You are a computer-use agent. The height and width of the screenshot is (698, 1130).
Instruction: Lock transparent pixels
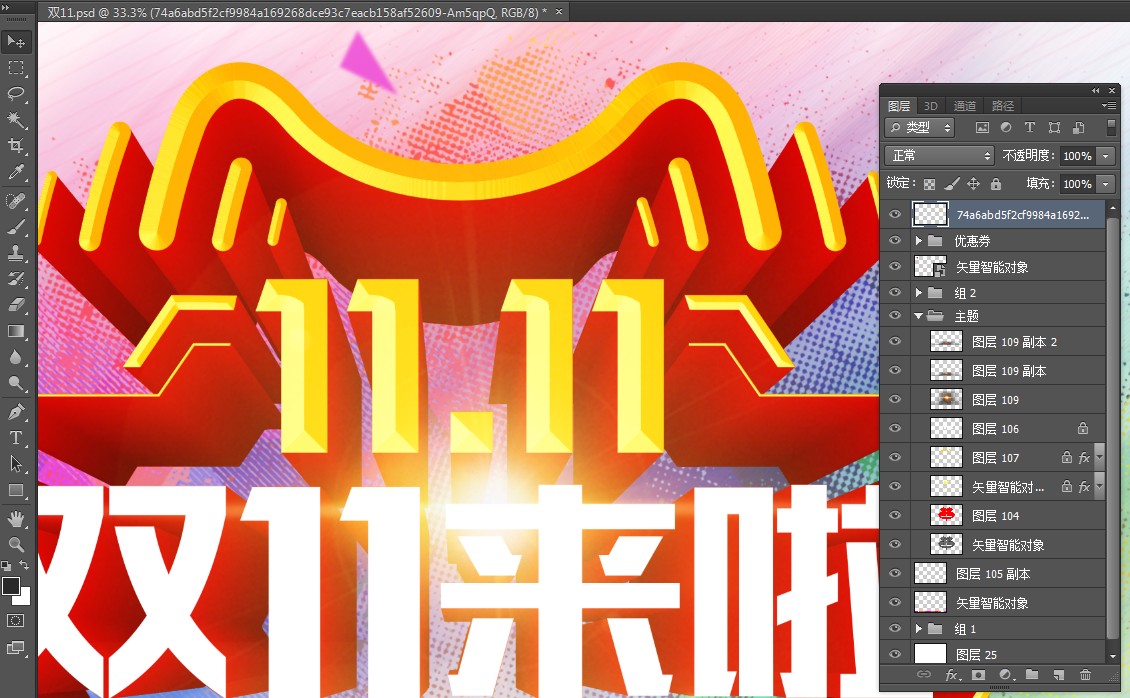930,184
